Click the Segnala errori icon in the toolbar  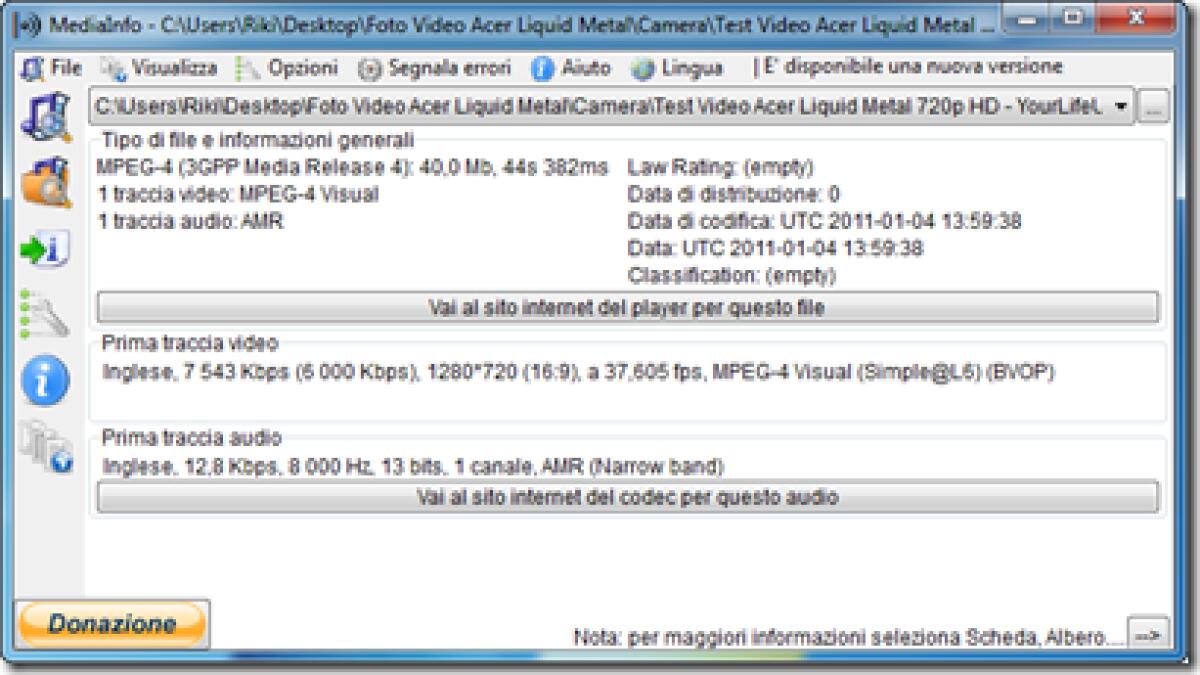(370, 68)
